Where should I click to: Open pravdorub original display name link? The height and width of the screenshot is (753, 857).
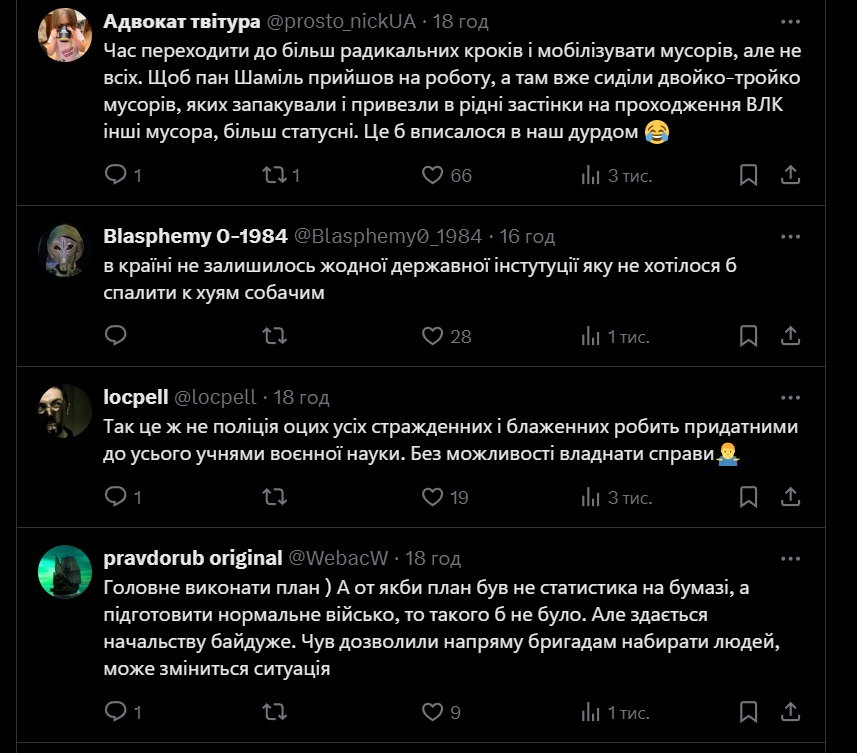pos(192,558)
